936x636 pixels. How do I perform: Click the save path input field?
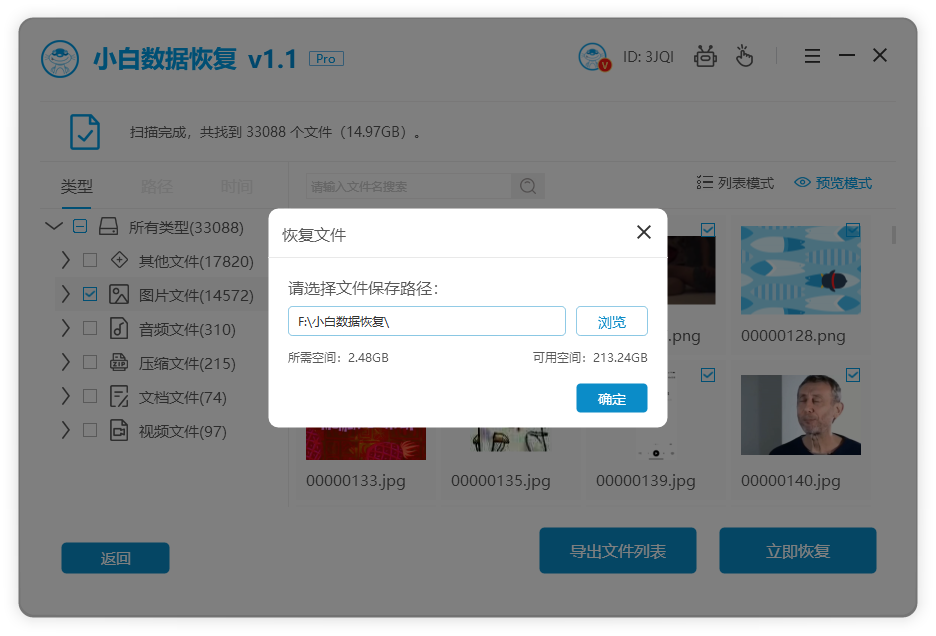point(427,322)
